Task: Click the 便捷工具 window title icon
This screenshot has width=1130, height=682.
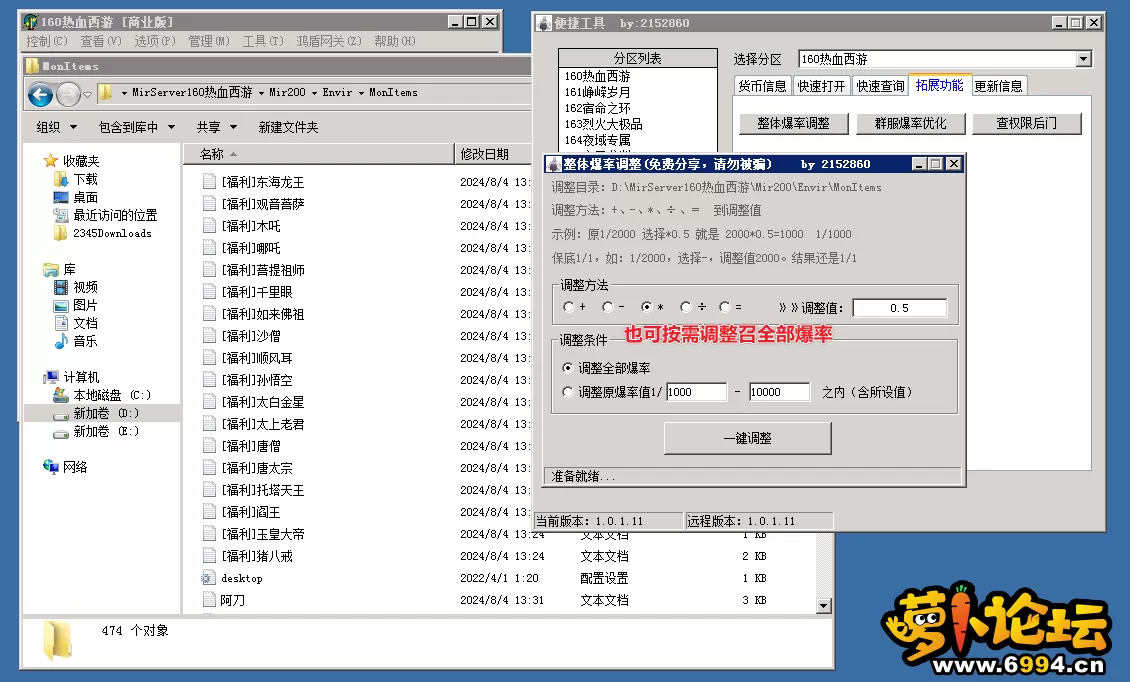Action: click(544, 23)
